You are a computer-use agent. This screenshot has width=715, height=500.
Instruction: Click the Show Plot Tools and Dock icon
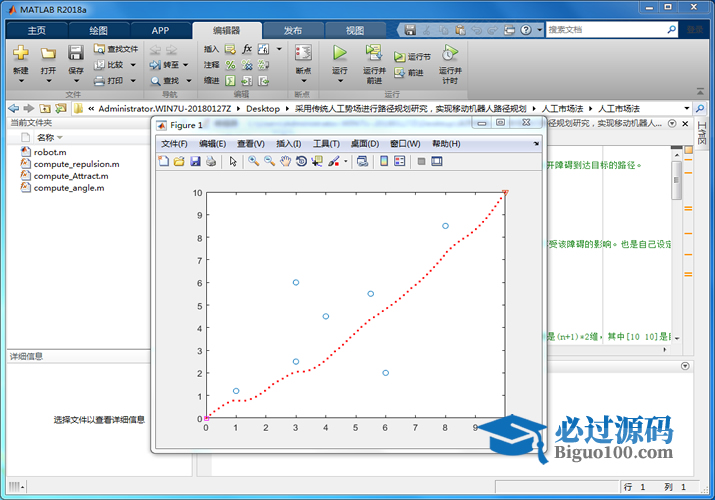click(437, 161)
